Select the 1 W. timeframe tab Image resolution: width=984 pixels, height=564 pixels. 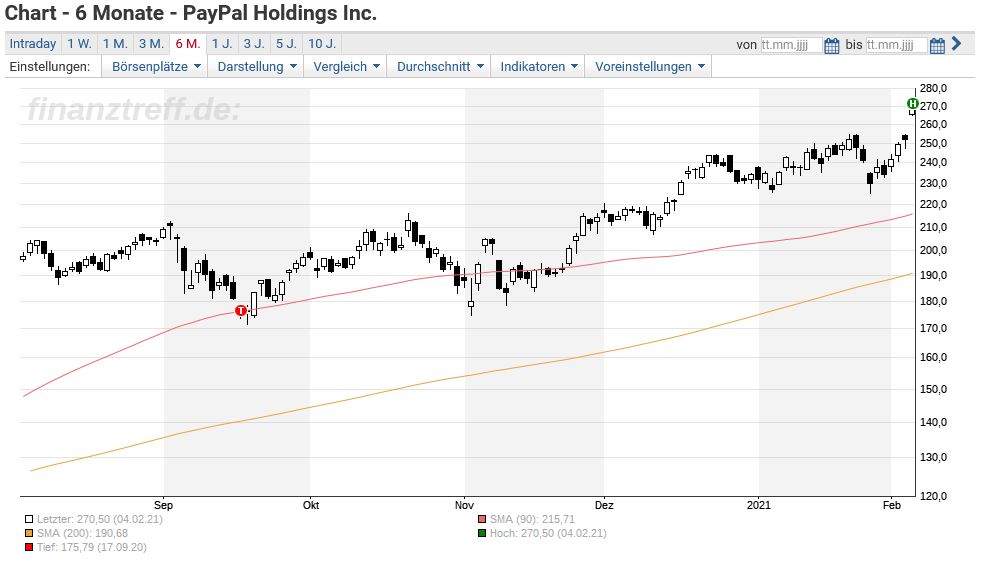(x=80, y=43)
